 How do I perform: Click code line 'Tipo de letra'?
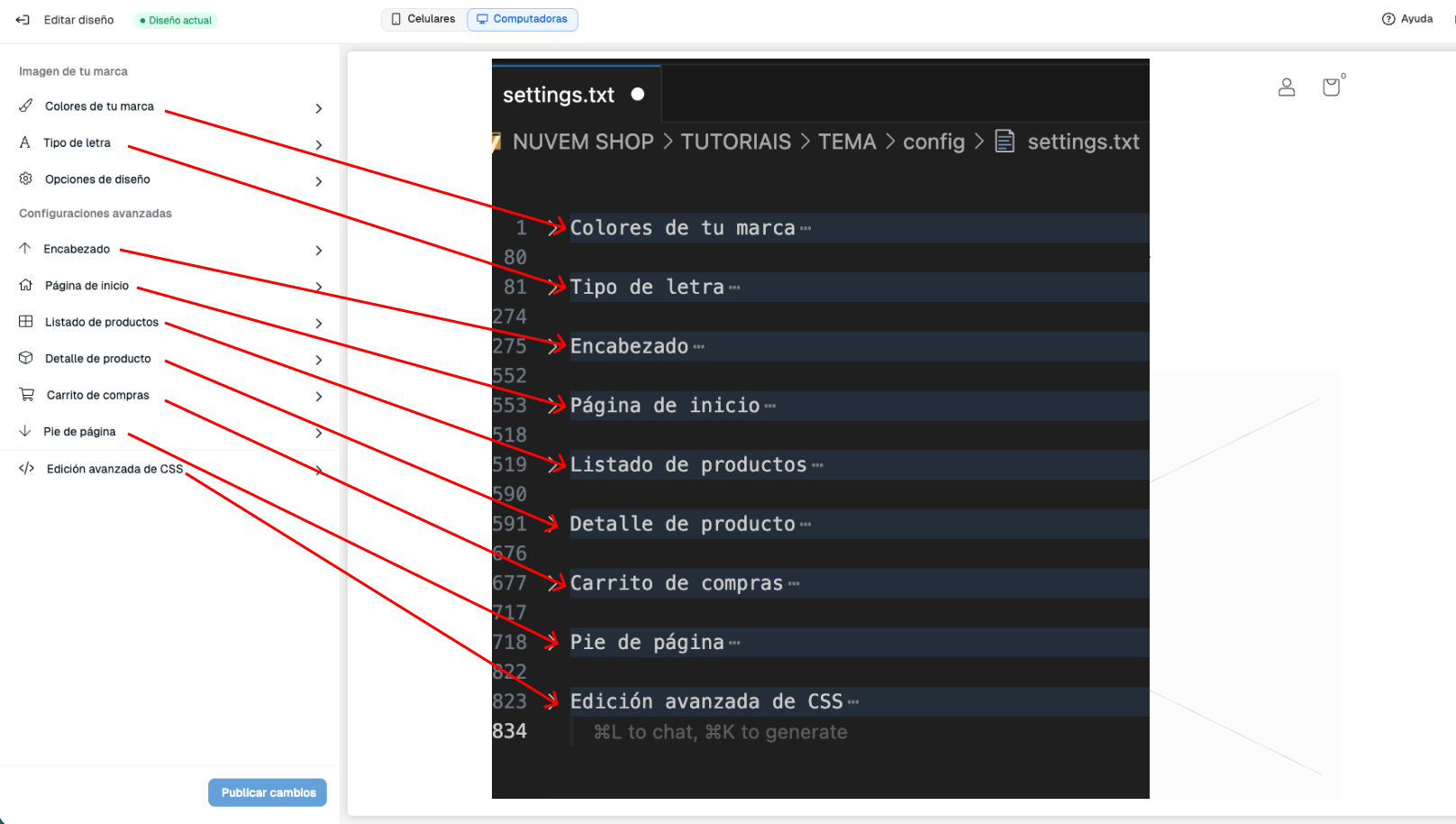click(x=647, y=288)
